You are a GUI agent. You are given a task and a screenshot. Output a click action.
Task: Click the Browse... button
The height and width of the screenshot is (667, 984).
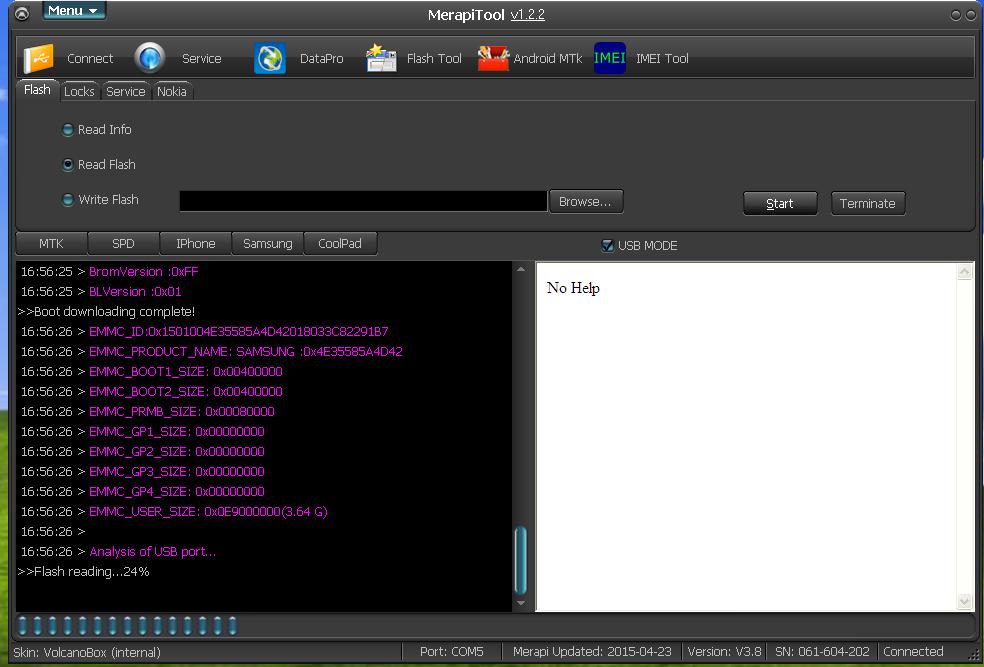(x=586, y=201)
